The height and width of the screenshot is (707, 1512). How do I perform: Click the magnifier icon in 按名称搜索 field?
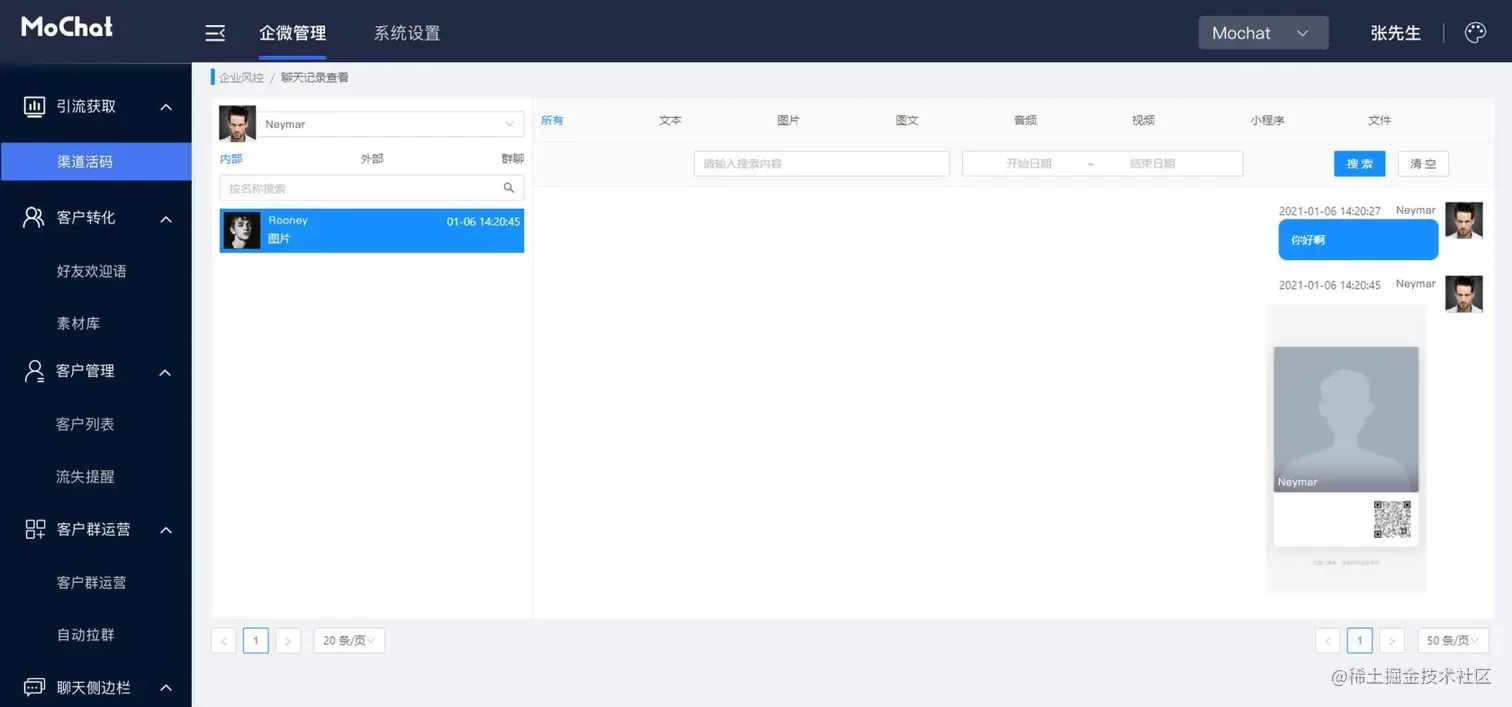click(x=510, y=187)
